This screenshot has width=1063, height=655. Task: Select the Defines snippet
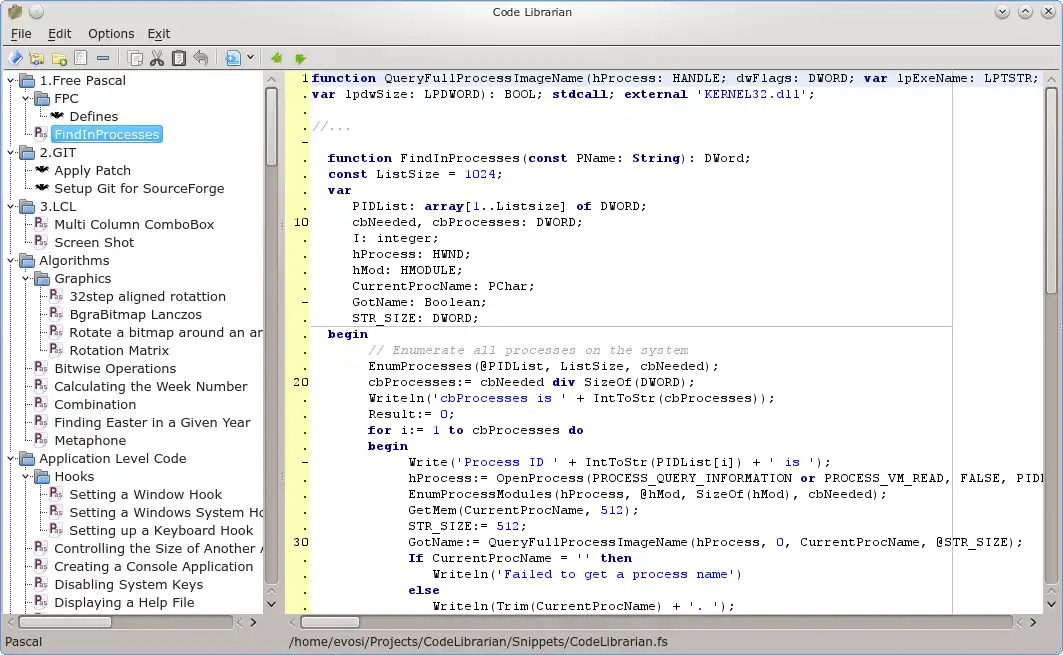point(93,117)
